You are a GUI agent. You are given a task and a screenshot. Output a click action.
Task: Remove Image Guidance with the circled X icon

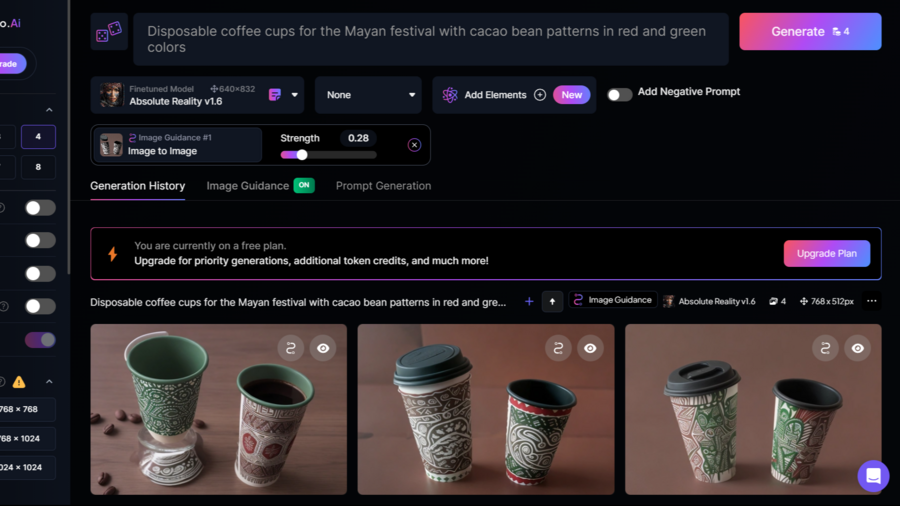[x=414, y=145]
